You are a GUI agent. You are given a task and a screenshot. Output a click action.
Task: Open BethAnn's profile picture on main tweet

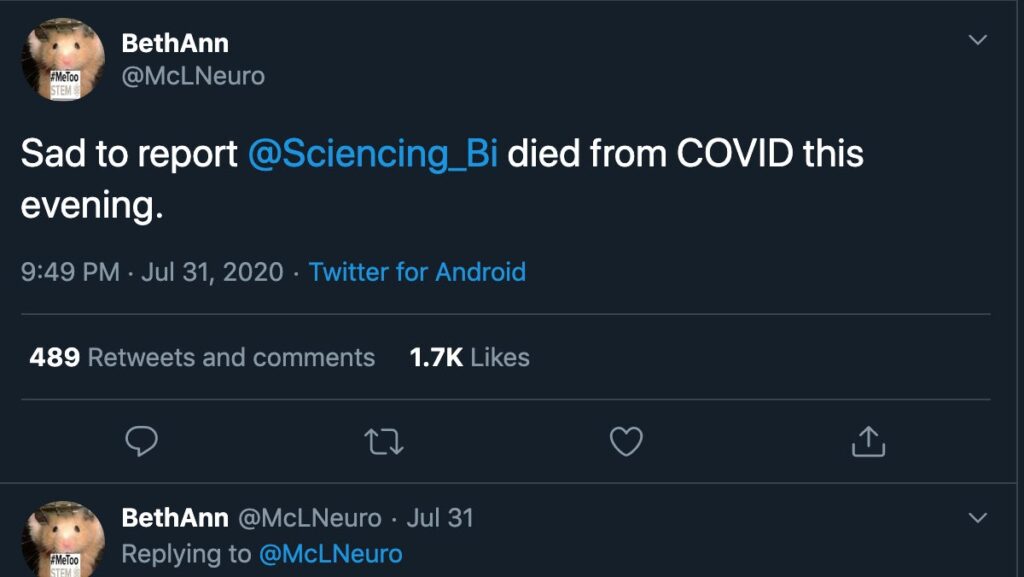click(x=63, y=60)
